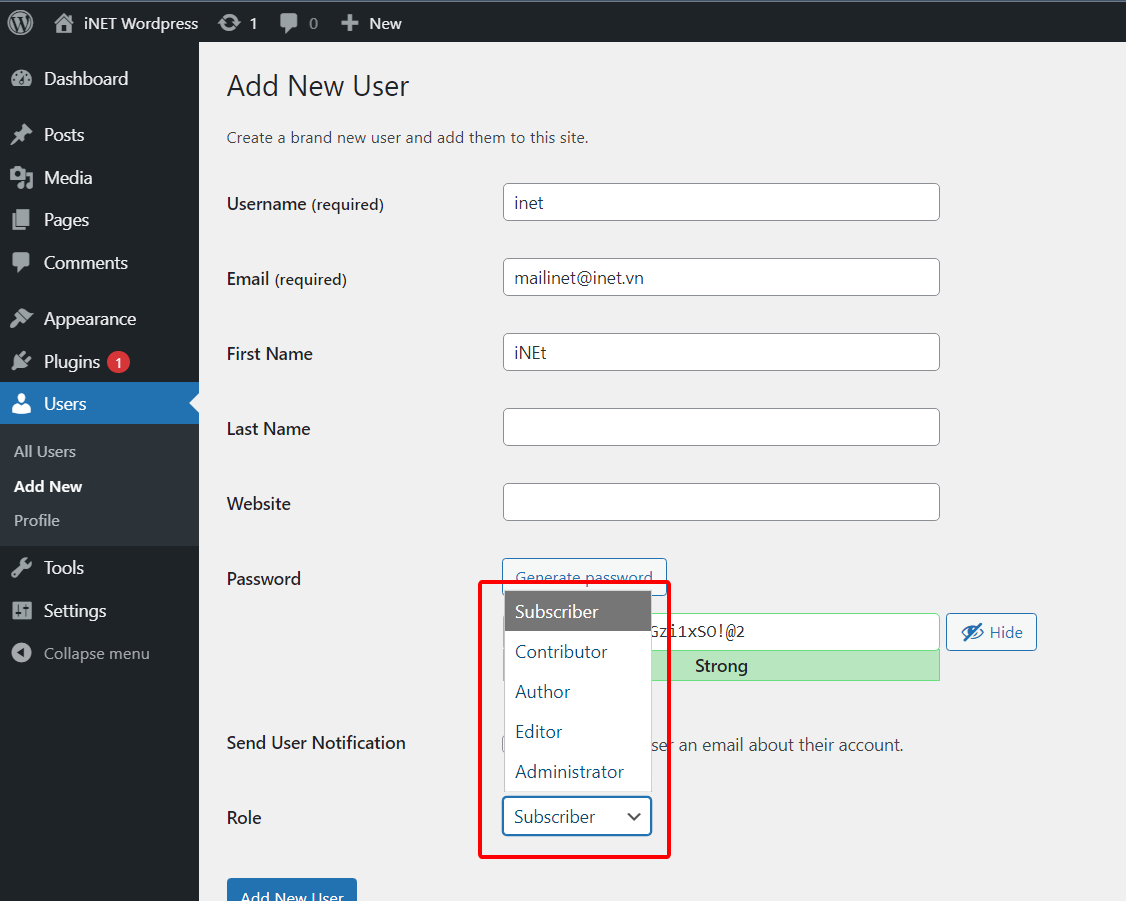Click the plus icon next to New
Screen dimensions: 1126x901
[x=349, y=23]
